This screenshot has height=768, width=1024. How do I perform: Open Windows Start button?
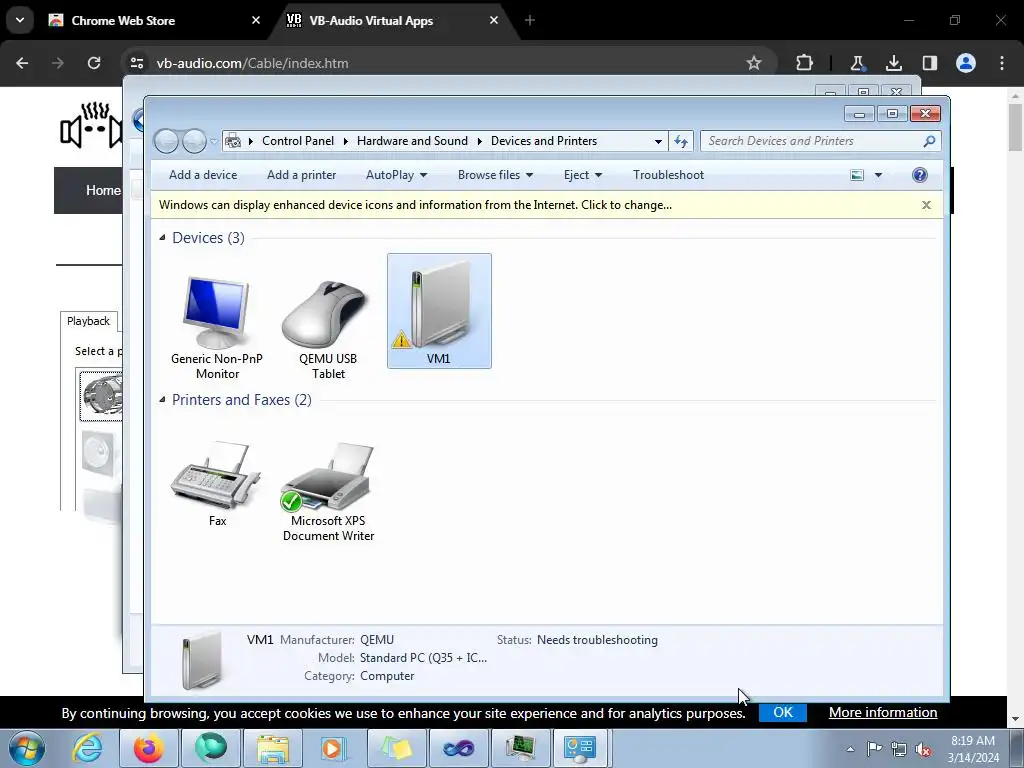coord(26,748)
